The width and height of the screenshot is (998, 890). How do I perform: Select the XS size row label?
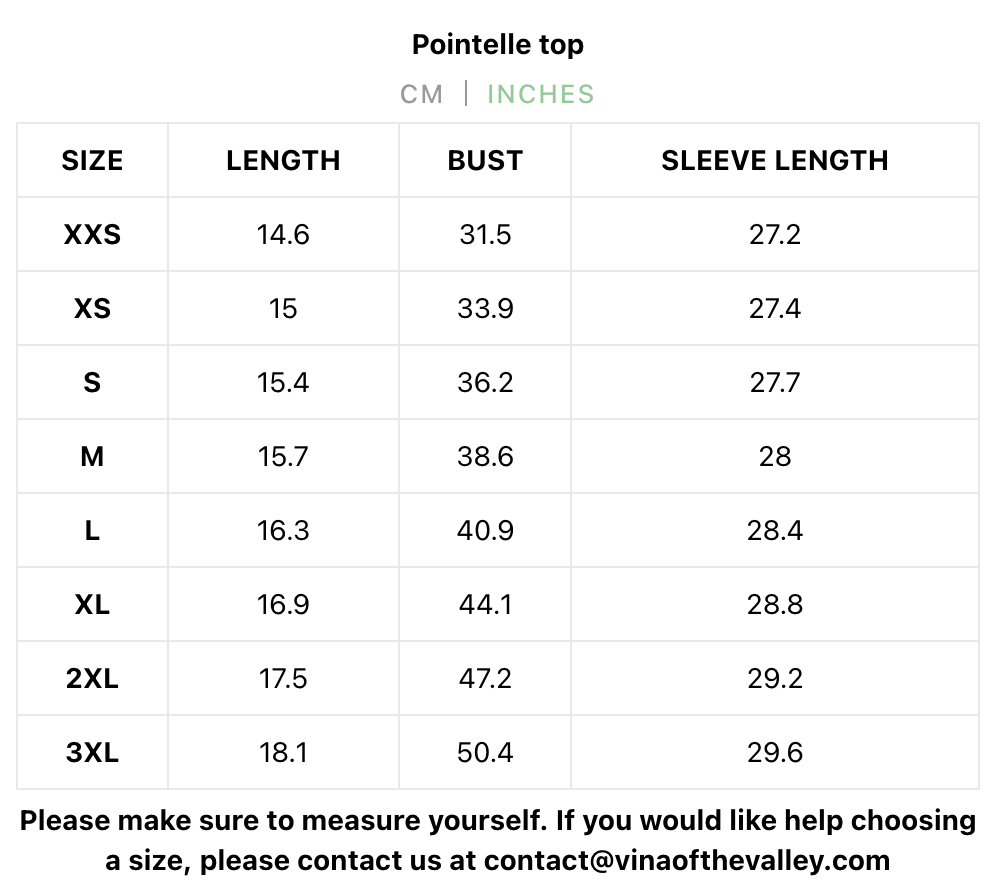tap(92, 308)
